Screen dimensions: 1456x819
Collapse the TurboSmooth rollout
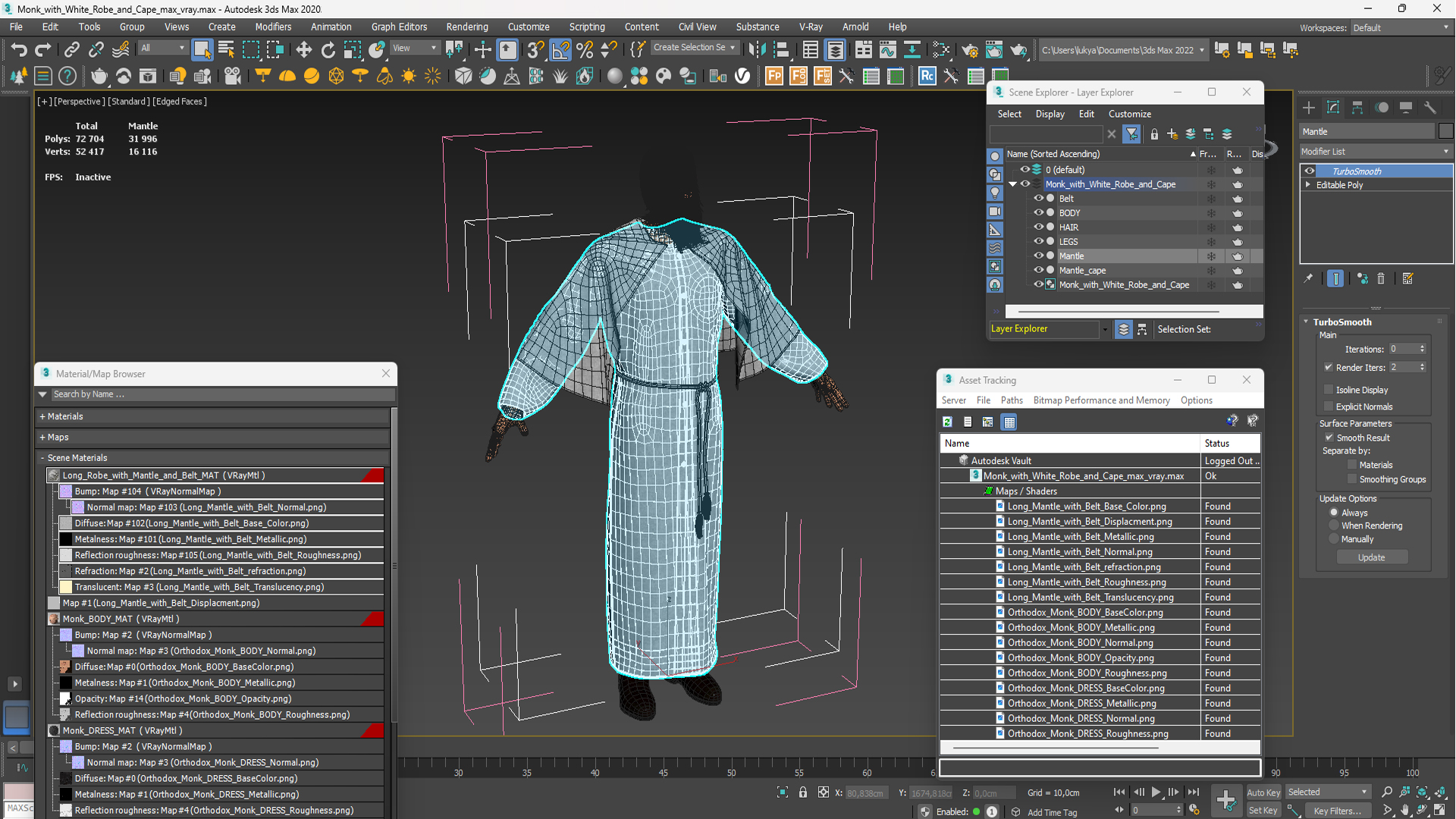coord(1307,322)
